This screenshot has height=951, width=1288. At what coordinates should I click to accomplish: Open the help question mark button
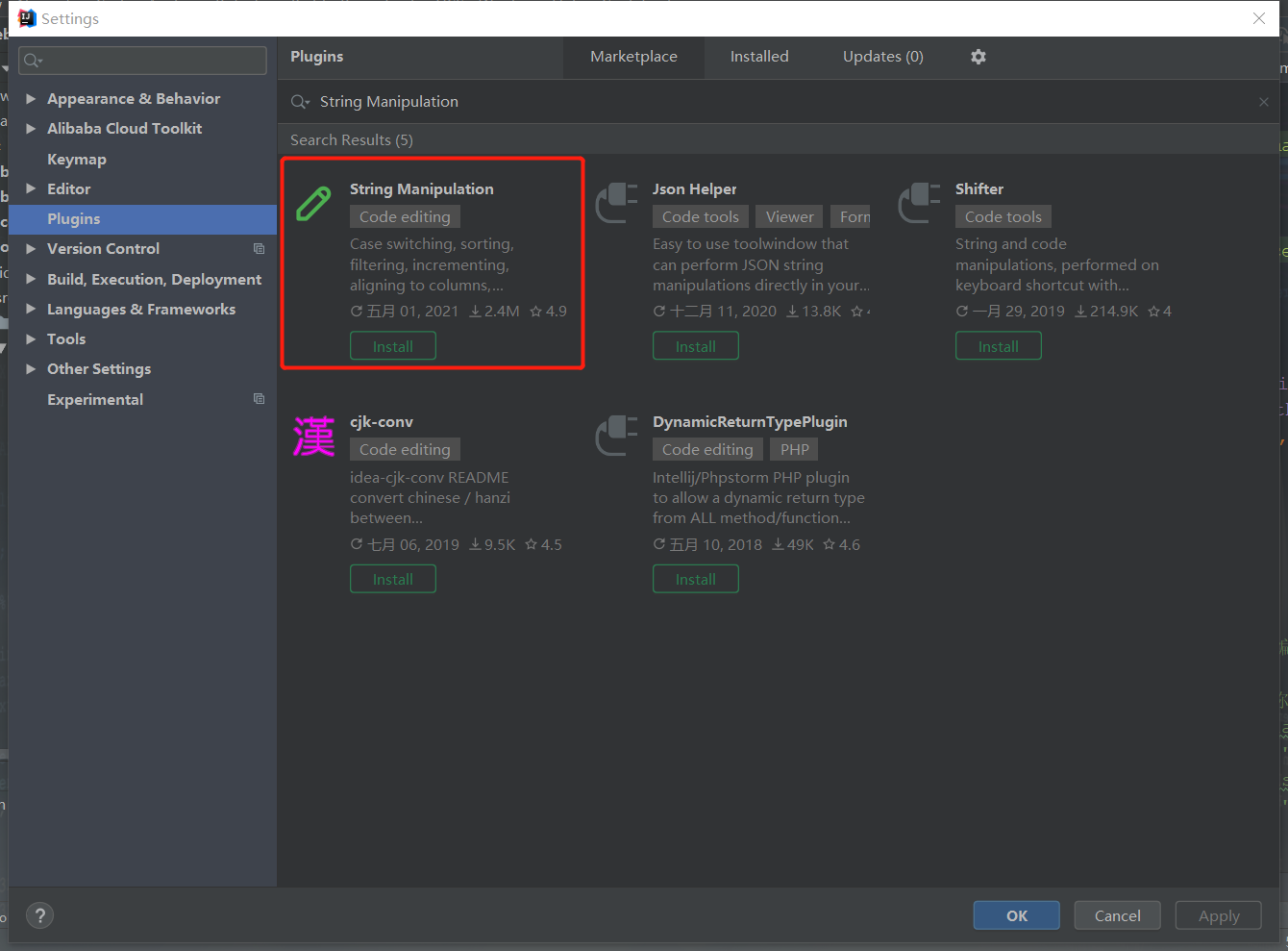click(x=40, y=915)
